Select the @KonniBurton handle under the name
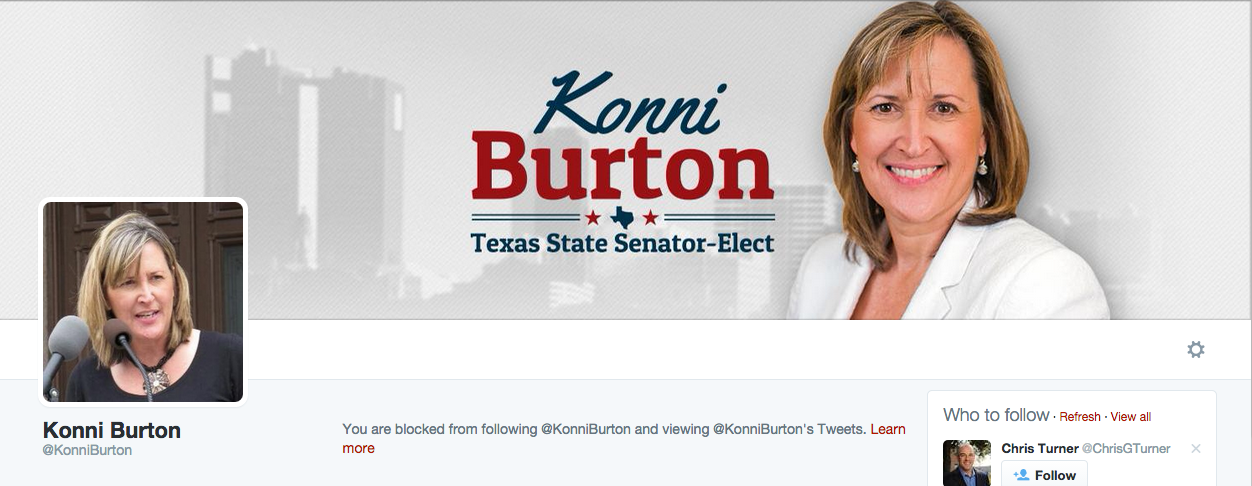The image size is (1252, 486). pyautogui.click(x=87, y=451)
